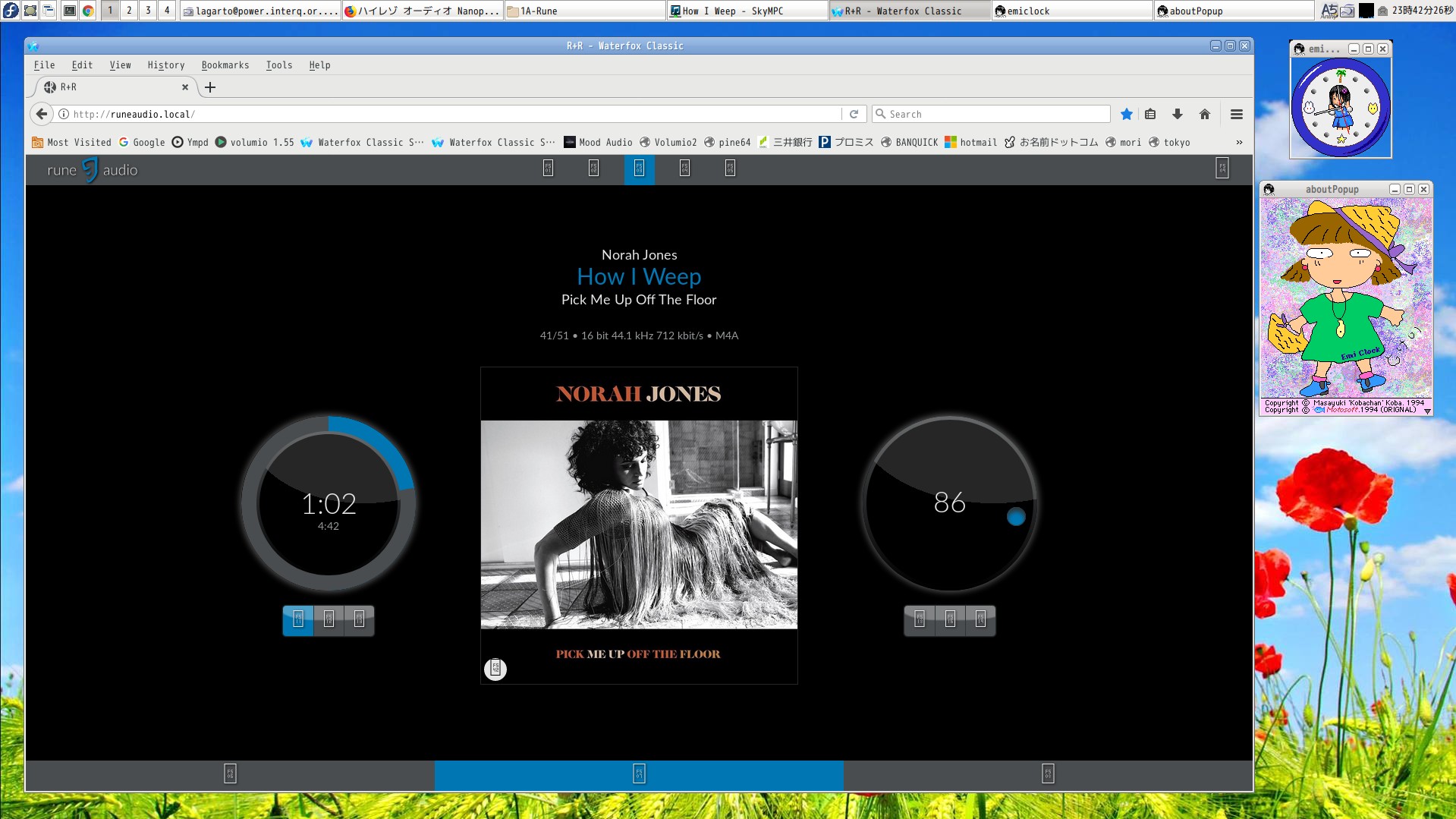Go to the browser home page icon
1456x819 pixels.
click(1205, 114)
